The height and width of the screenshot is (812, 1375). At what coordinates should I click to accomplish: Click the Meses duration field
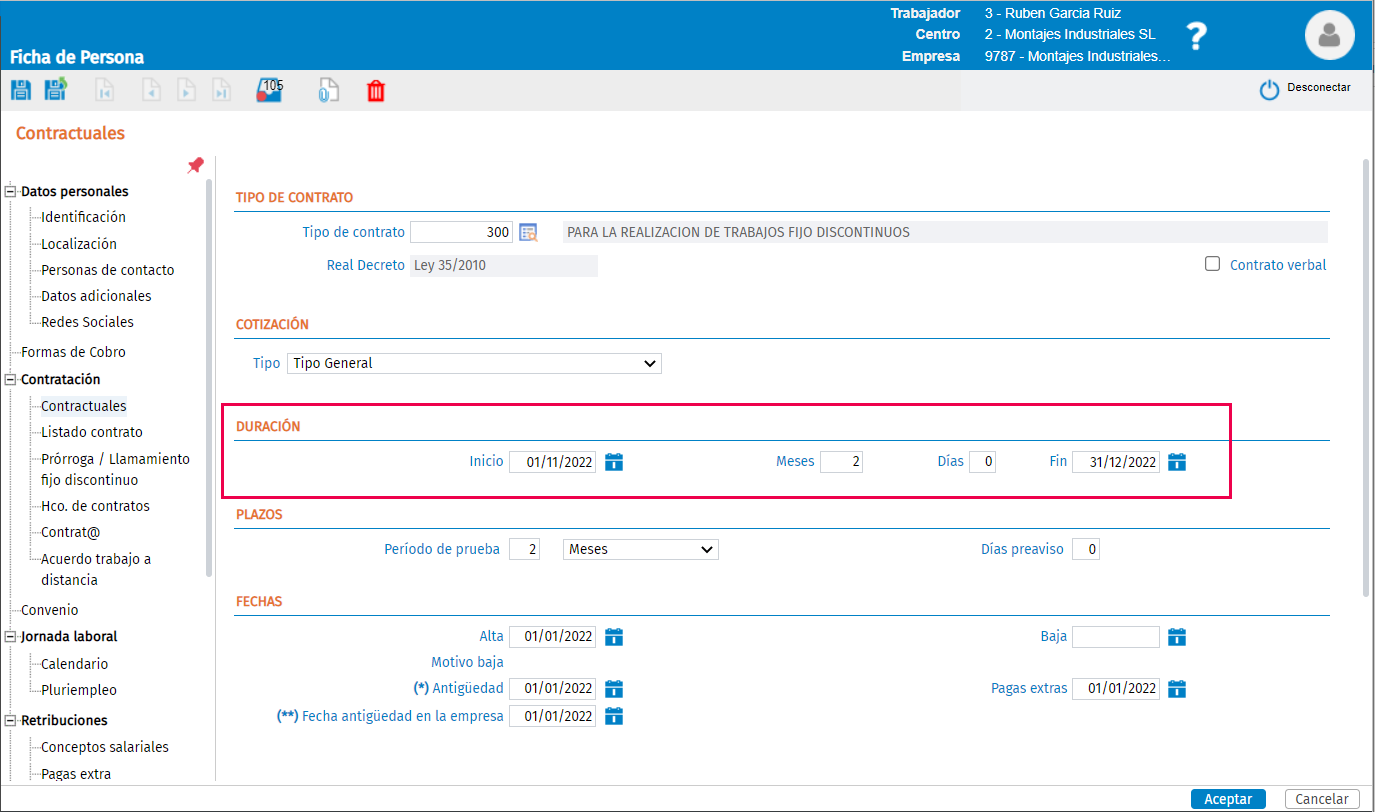[842, 462]
